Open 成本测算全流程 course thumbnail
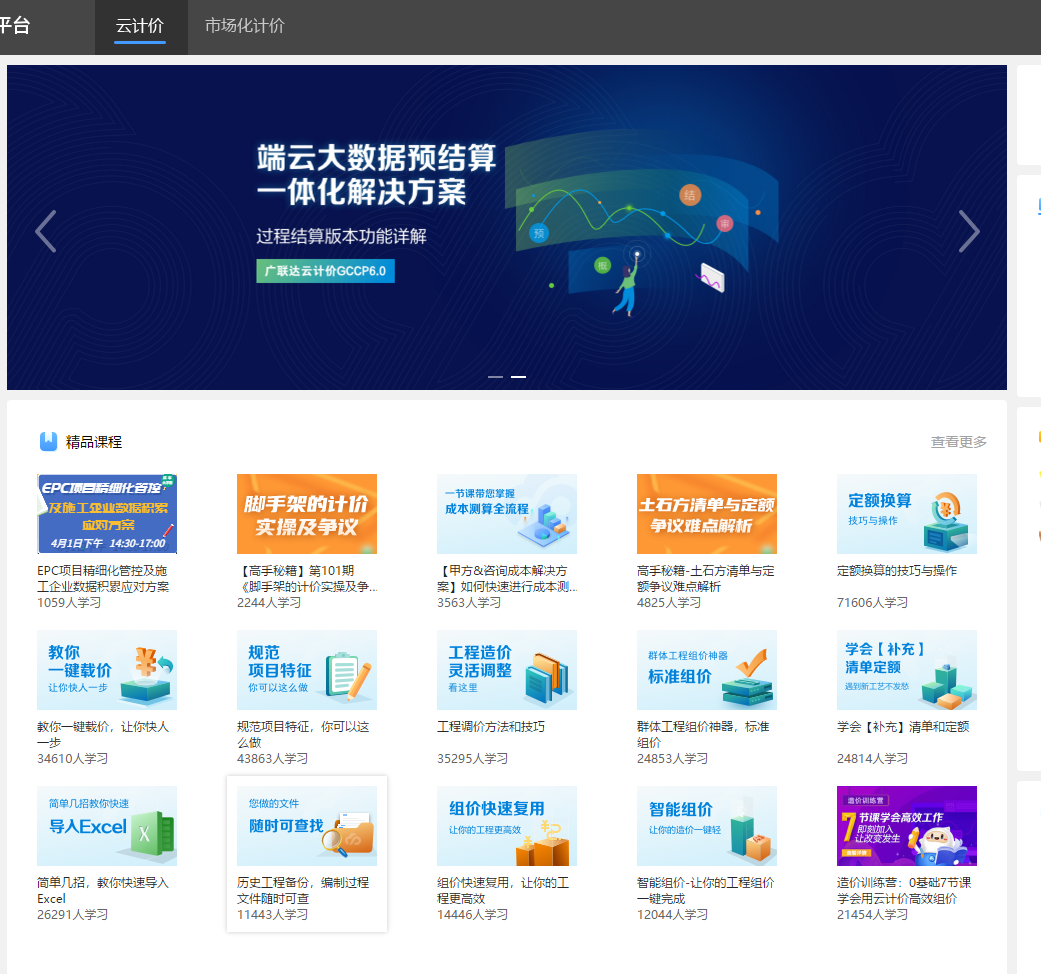This screenshot has height=974, width=1041. point(507,514)
